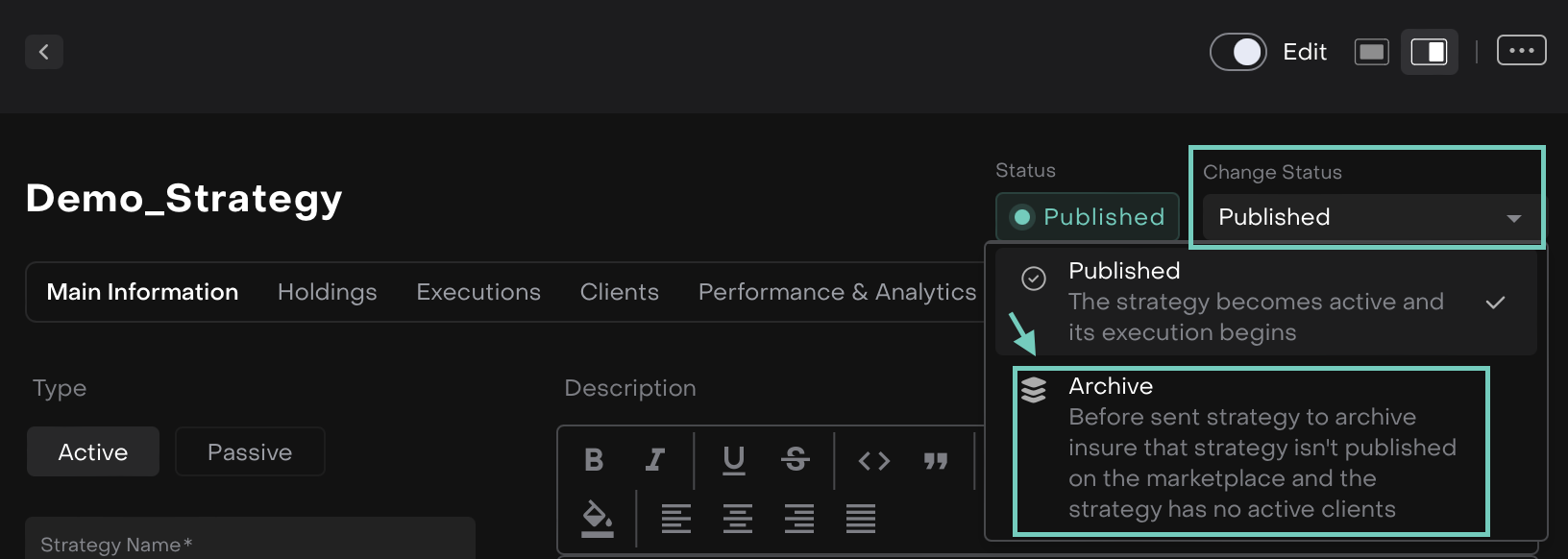Viewport: 1568px width, 559px height.
Task: Go to the Clients tab
Action: (x=619, y=292)
